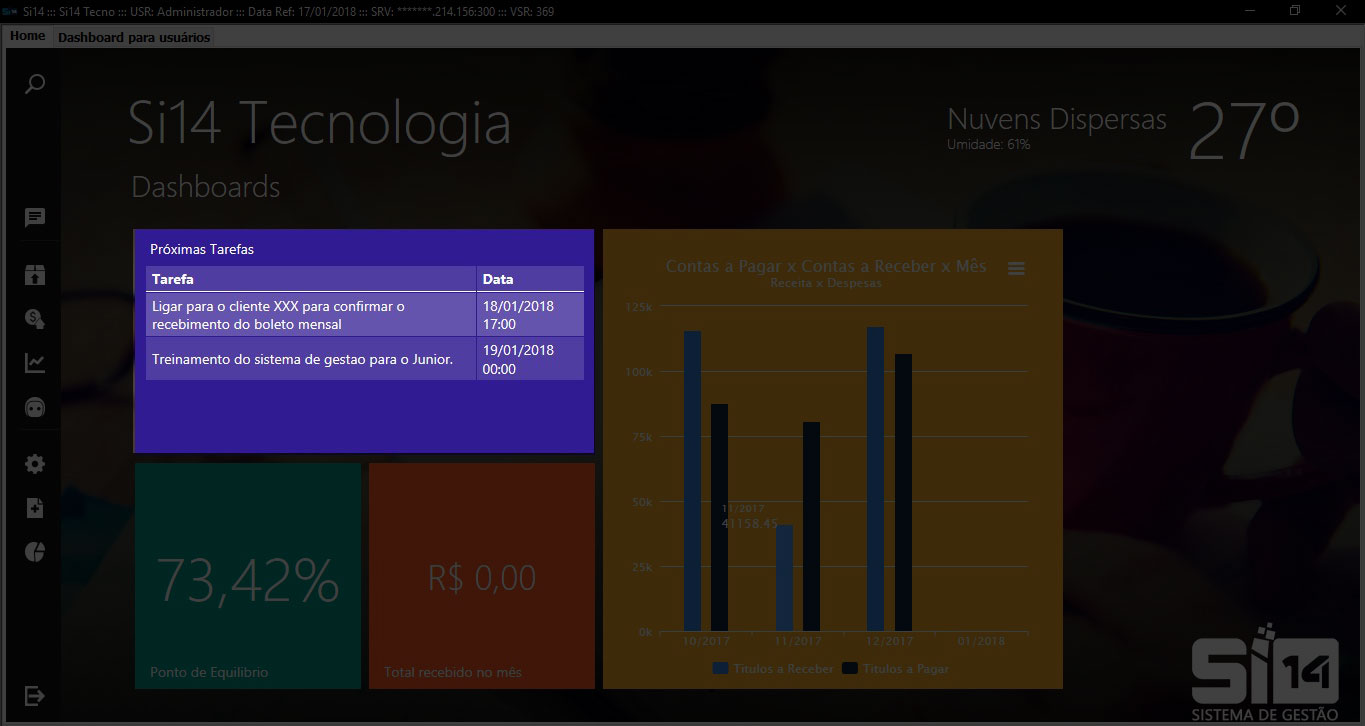Click the add document icon in sidebar

click(35, 508)
